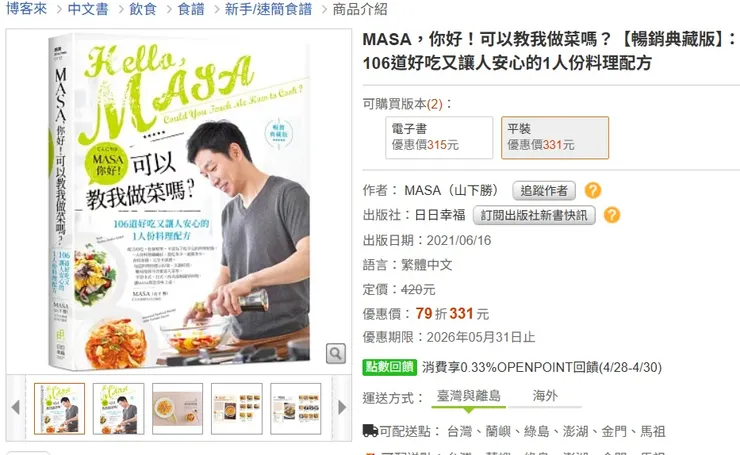The image size is (740, 455).
Task: Follow the author with the 追蹤作者 button
Action: pyautogui.click(x=544, y=191)
